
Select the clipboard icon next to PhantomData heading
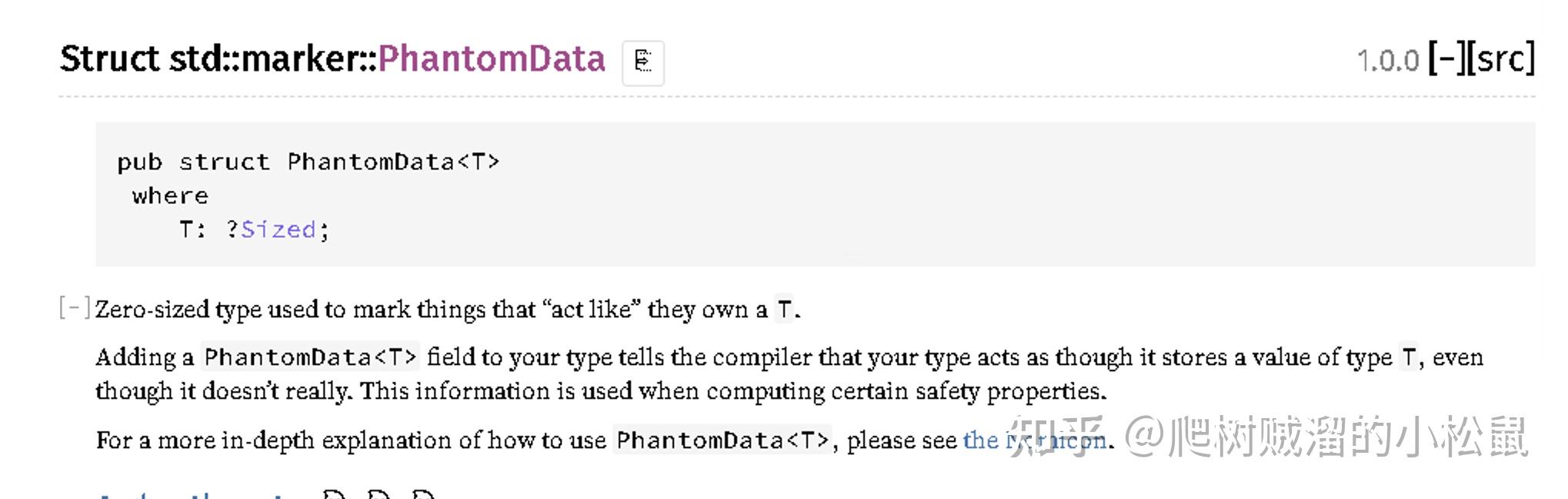tap(645, 62)
